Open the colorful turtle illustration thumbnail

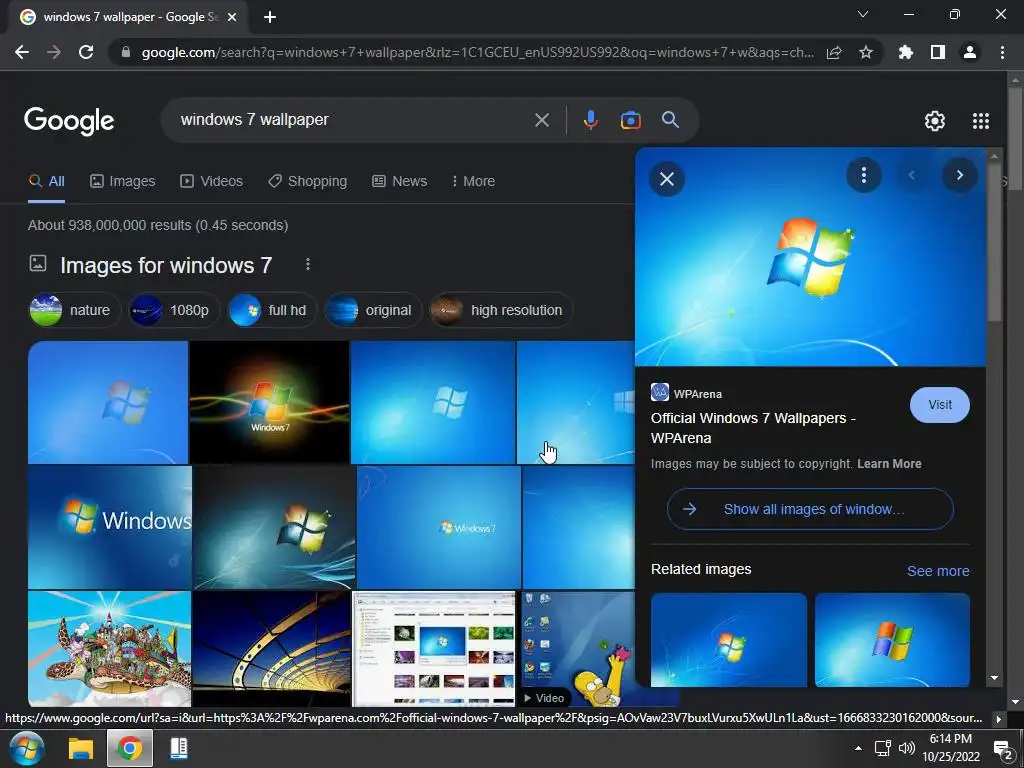(x=110, y=648)
